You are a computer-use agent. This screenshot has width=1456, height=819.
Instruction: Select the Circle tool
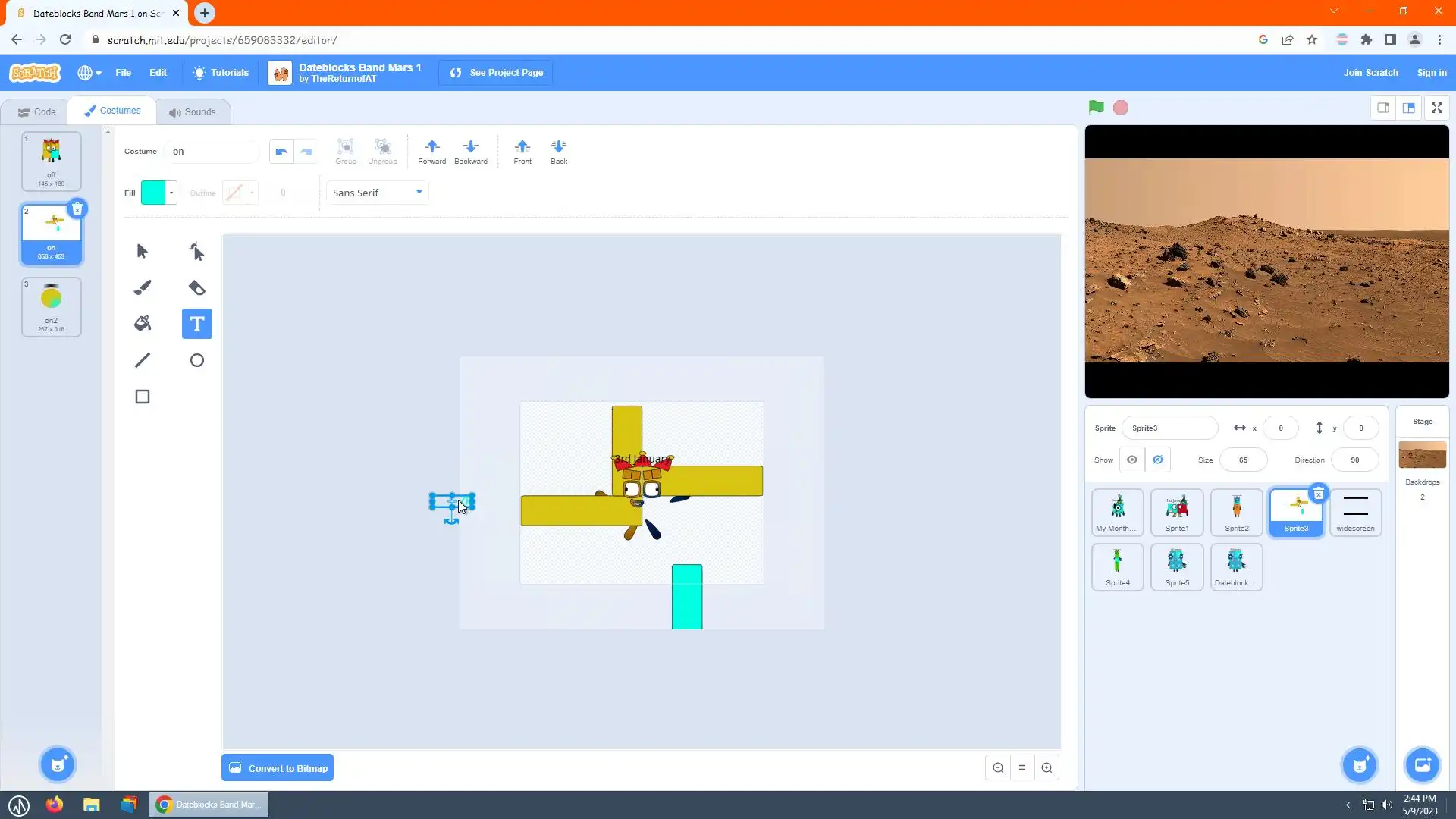tap(196, 360)
